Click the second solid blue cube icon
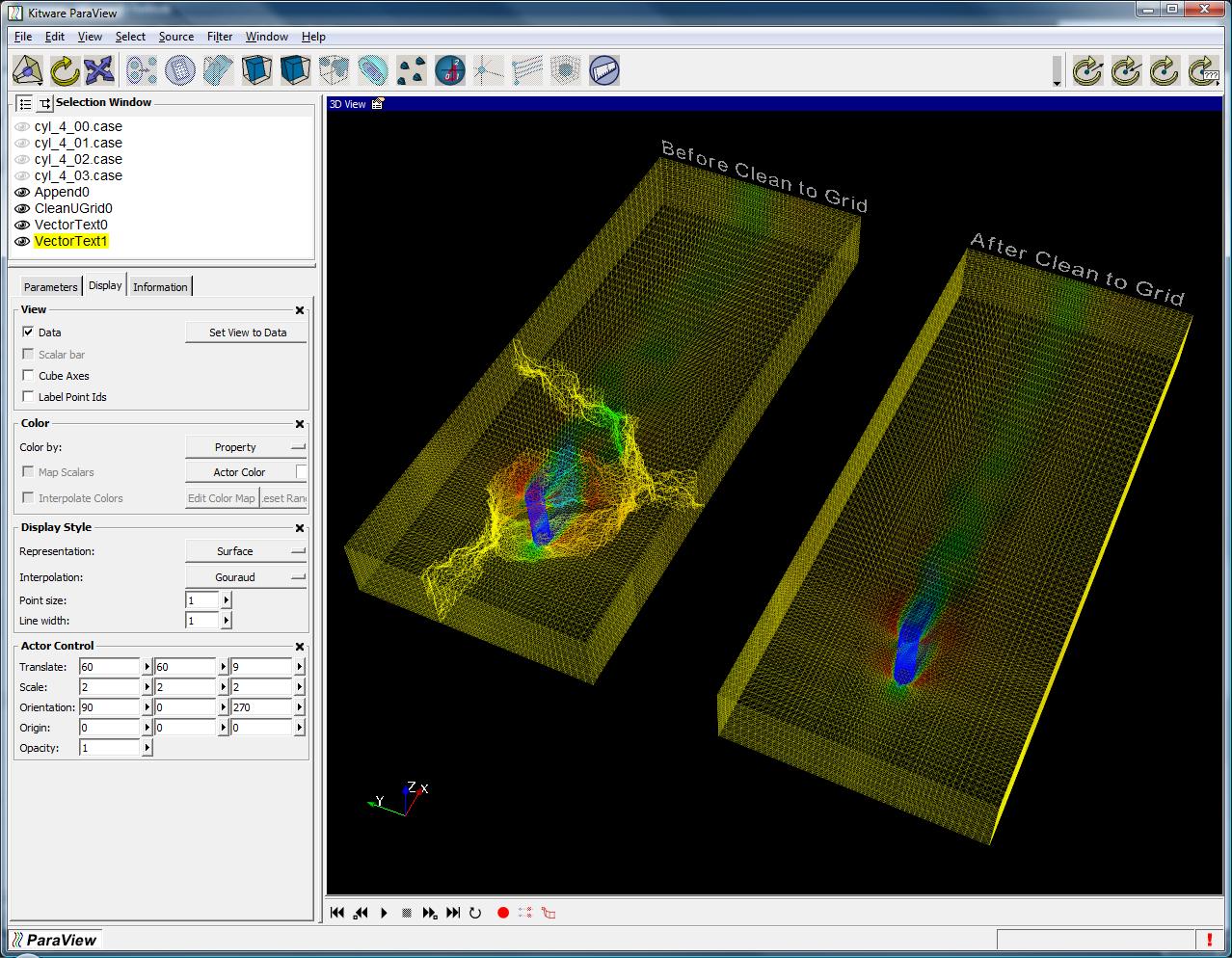 pyautogui.click(x=295, y=70)
